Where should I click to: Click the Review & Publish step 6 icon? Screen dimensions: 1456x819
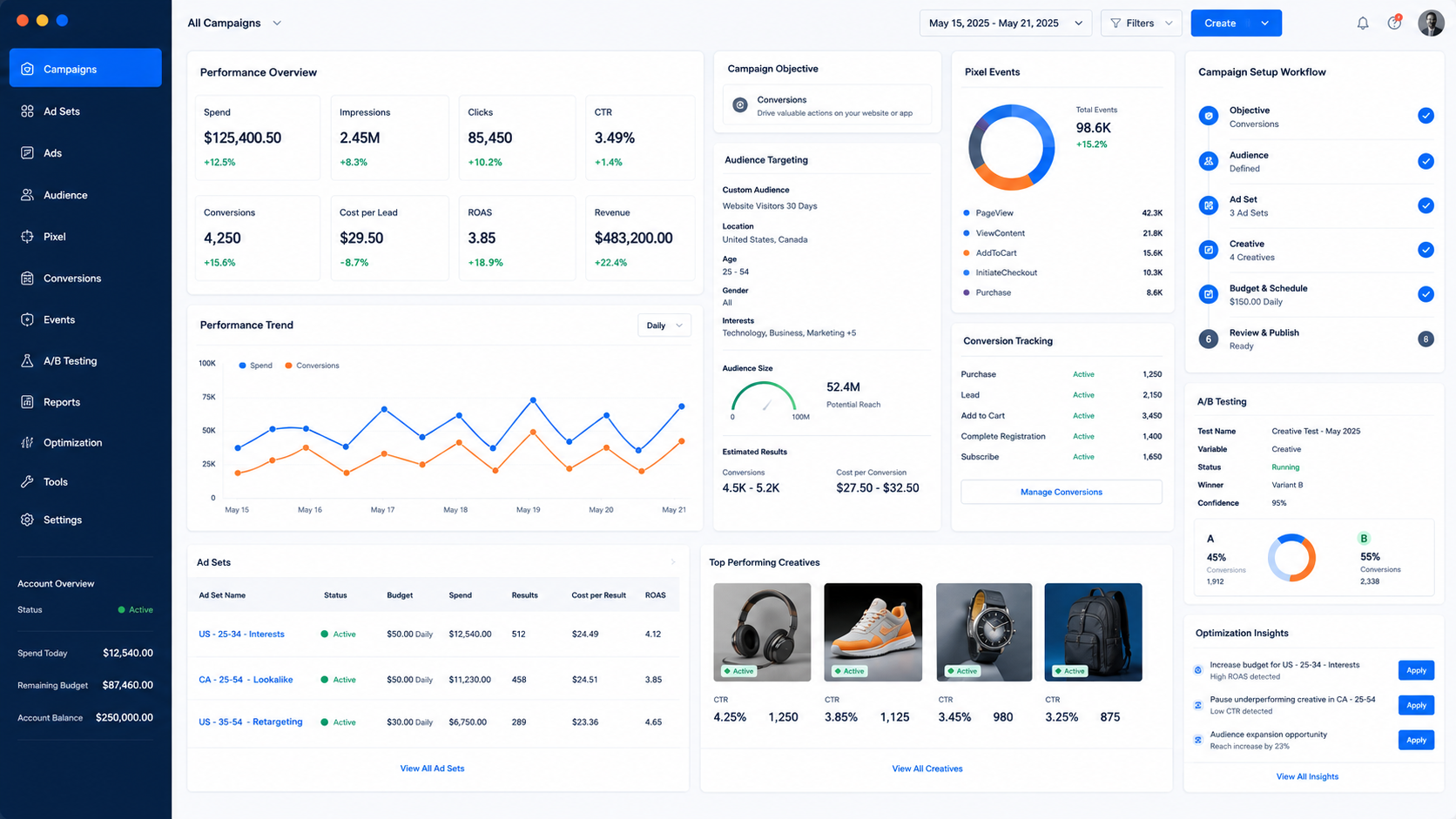coord(1208,339)
